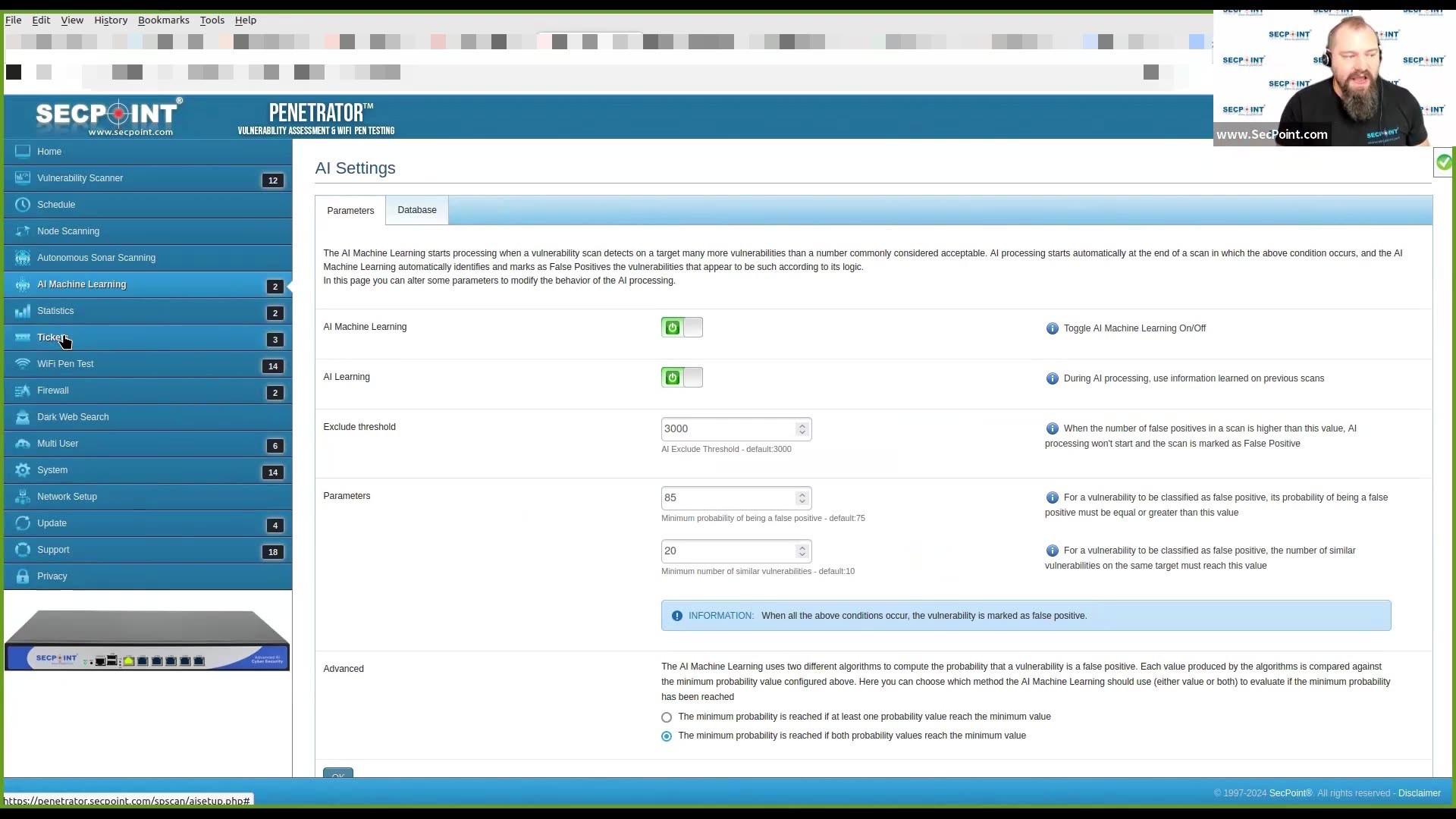The height and width of the screenshot is (819, 1456).
Task: Decrease minimum probability value using stepper
Action: pos(802,502)
